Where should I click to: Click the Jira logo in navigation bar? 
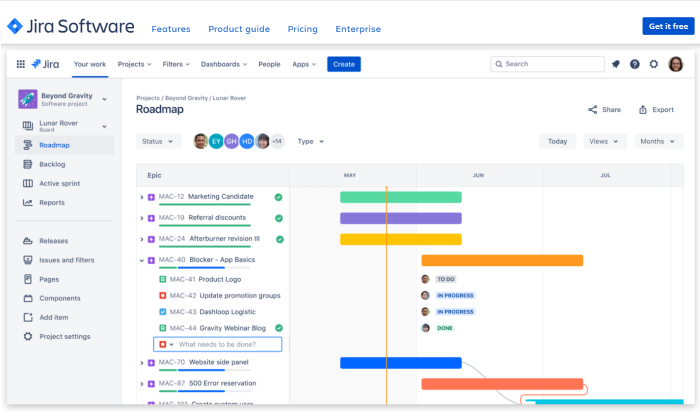click(x=45, y=64)
